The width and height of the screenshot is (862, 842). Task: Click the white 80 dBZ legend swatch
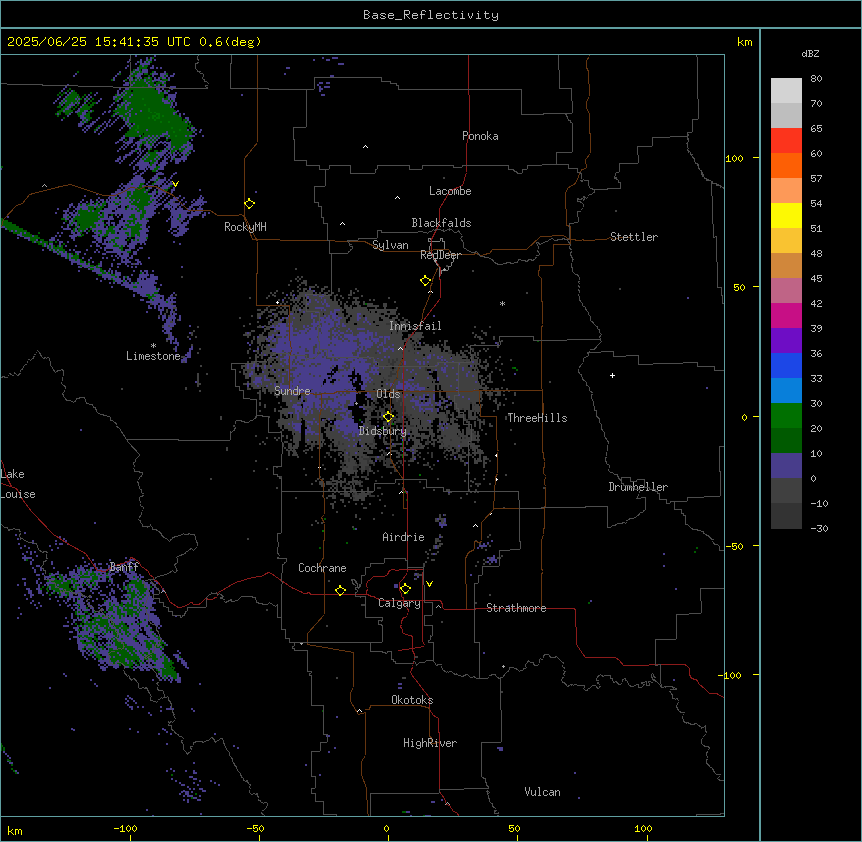click(786, 91)
